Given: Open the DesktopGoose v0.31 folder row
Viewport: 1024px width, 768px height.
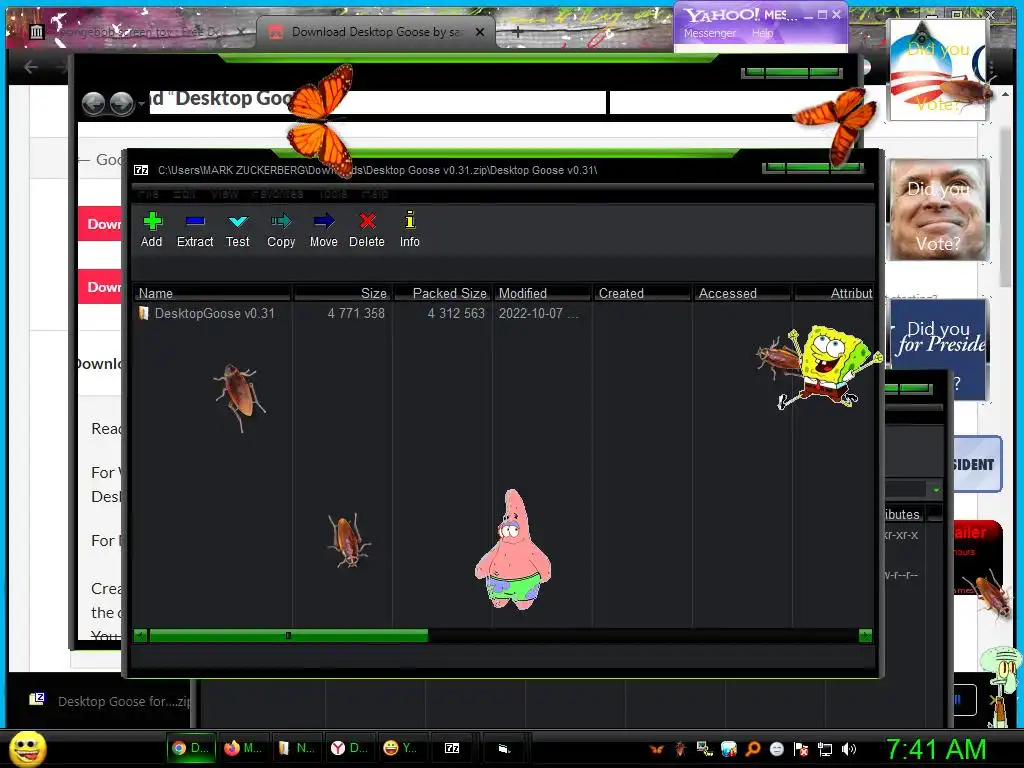Looking at the screenshot, I should 214,313.
